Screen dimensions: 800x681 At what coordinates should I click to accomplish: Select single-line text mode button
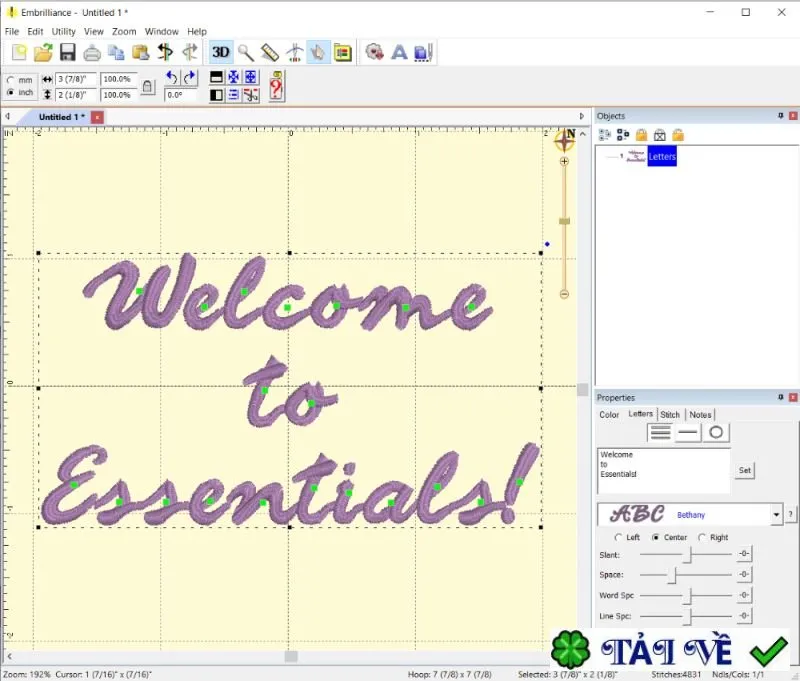[x=688, y=433]
